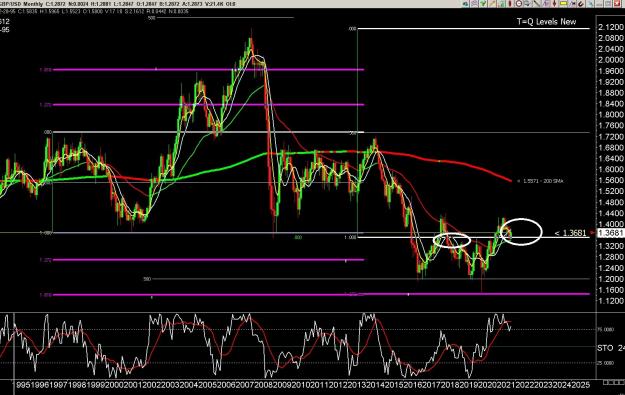
Task: Click the green toolbar icon near top right
Action: (x=483, y=4)
